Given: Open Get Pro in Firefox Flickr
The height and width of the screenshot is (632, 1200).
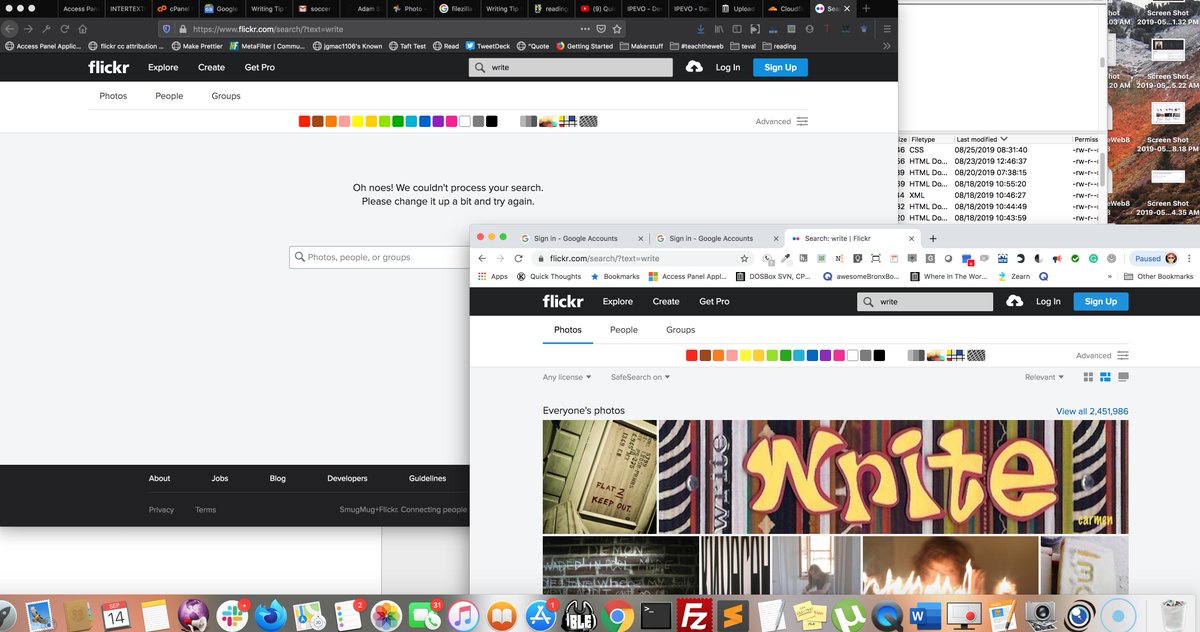Looking at the screenshot, I should (x=260, y=67).
